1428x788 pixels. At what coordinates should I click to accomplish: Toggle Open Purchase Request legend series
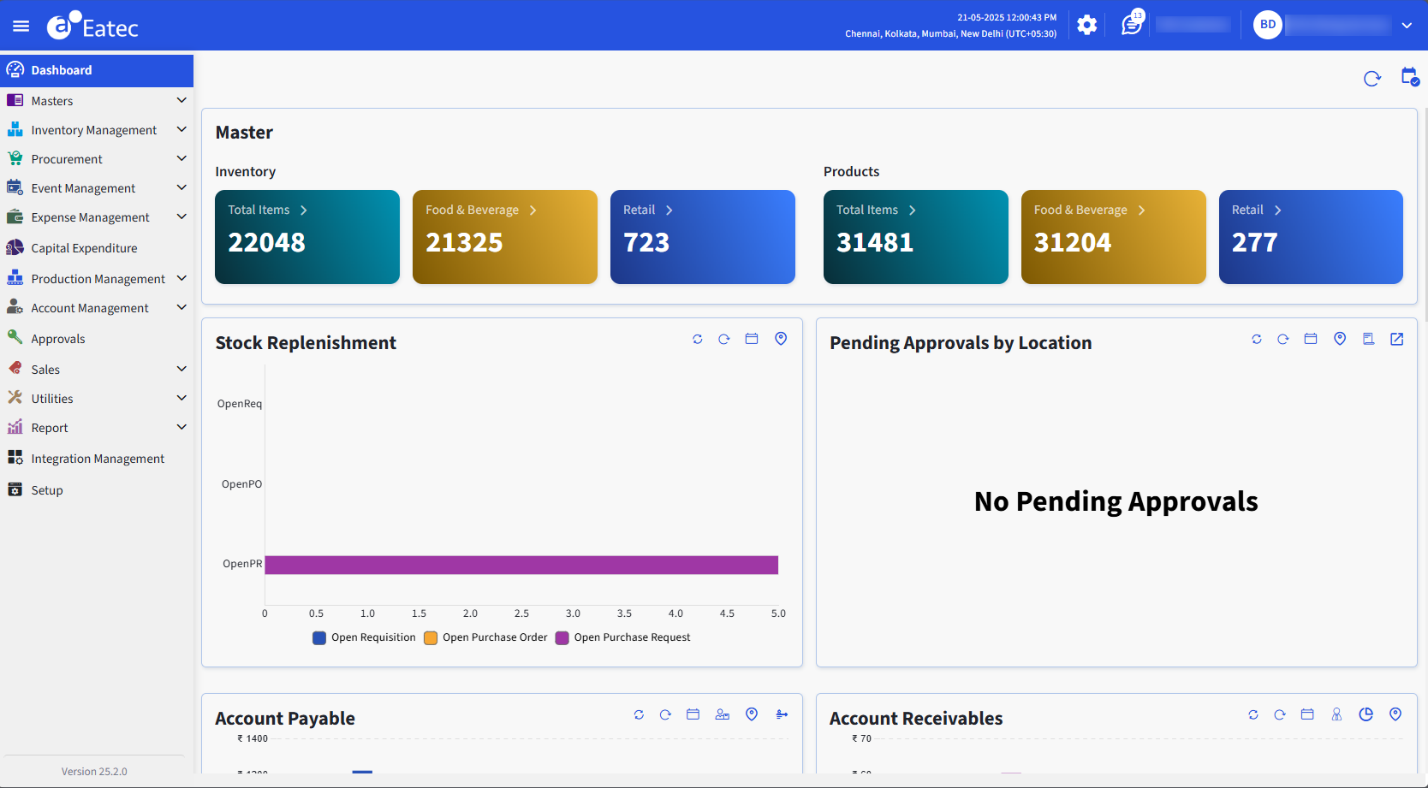(623, 638)
